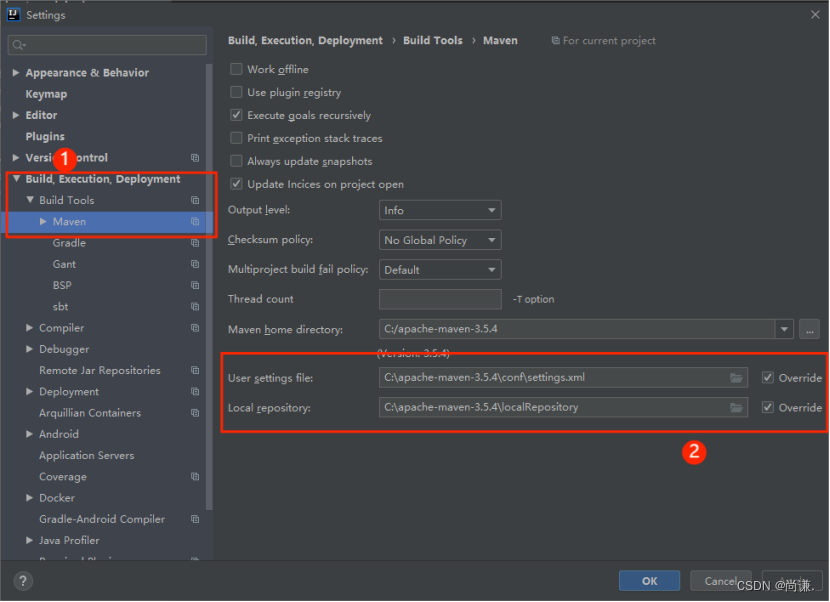Click project-level icon beside Gant
The image size is (830, 602).
coord(195,264)
